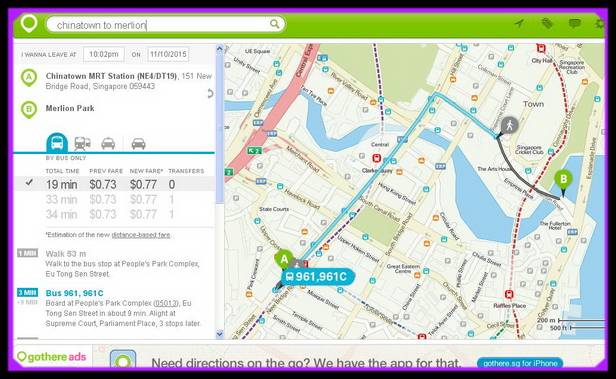Click the Bus 961, 961C link
This screenshot has width=616, height=379.
74,293
